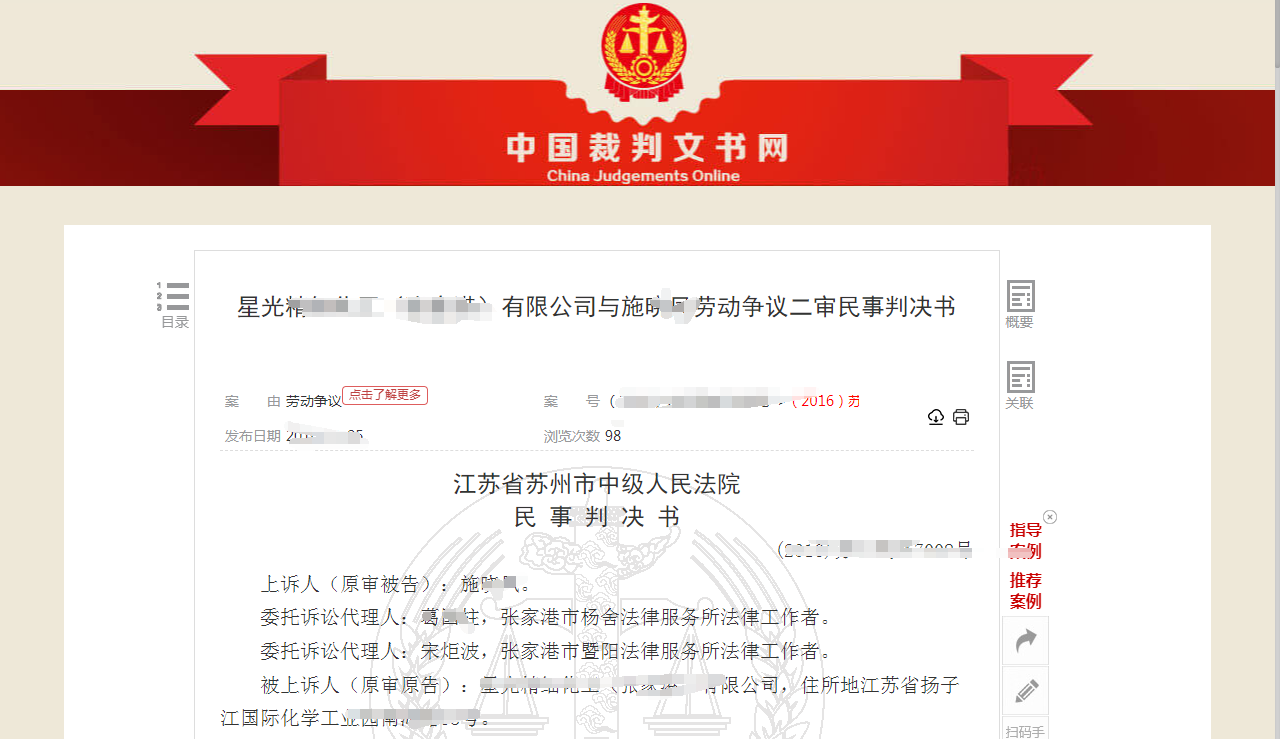Click the 概要 summary icon

[1020, 304]
